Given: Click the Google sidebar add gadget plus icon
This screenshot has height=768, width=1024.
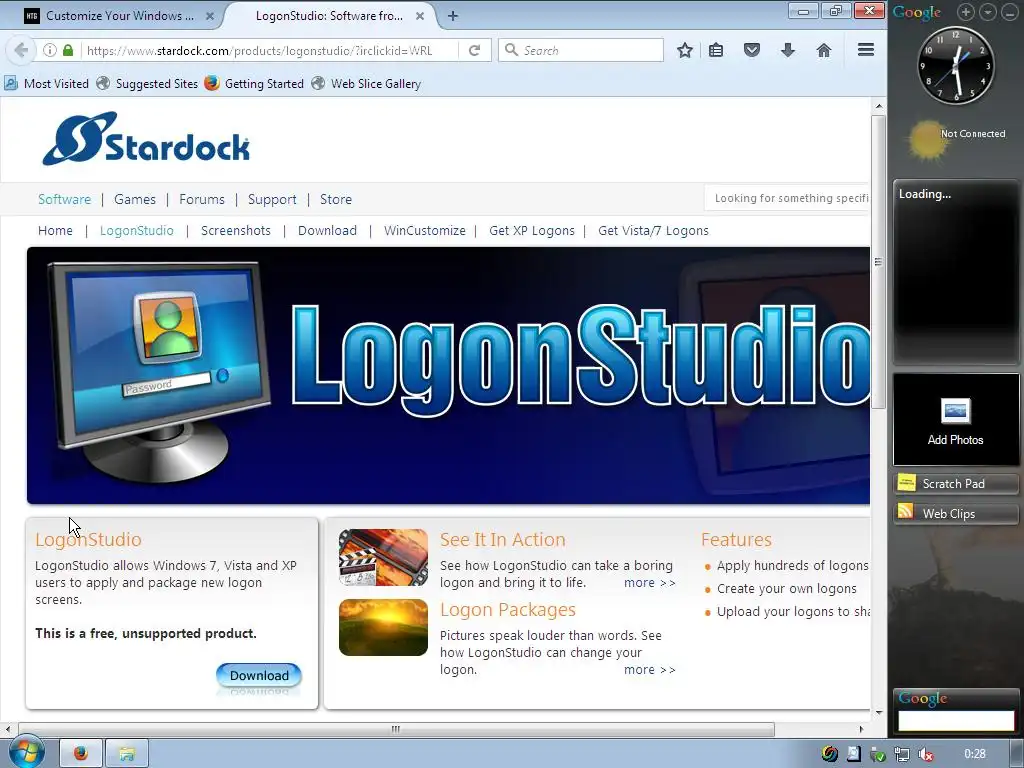Looking at the screenshot, I should pos(965,11).
